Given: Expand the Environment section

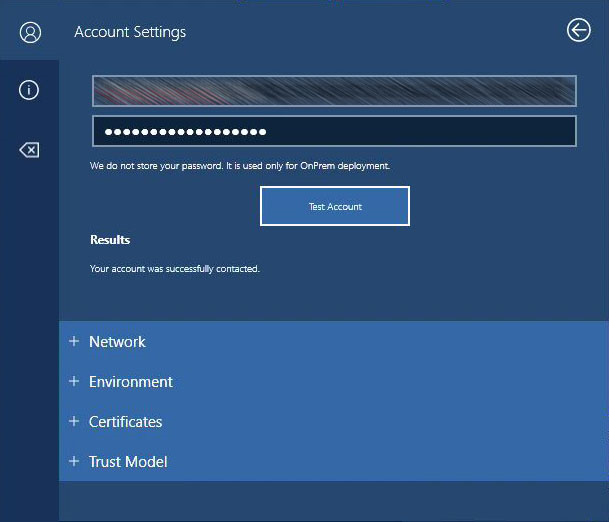Looking at the screenshot, I should pyautogui.click(x=131, y=382).
